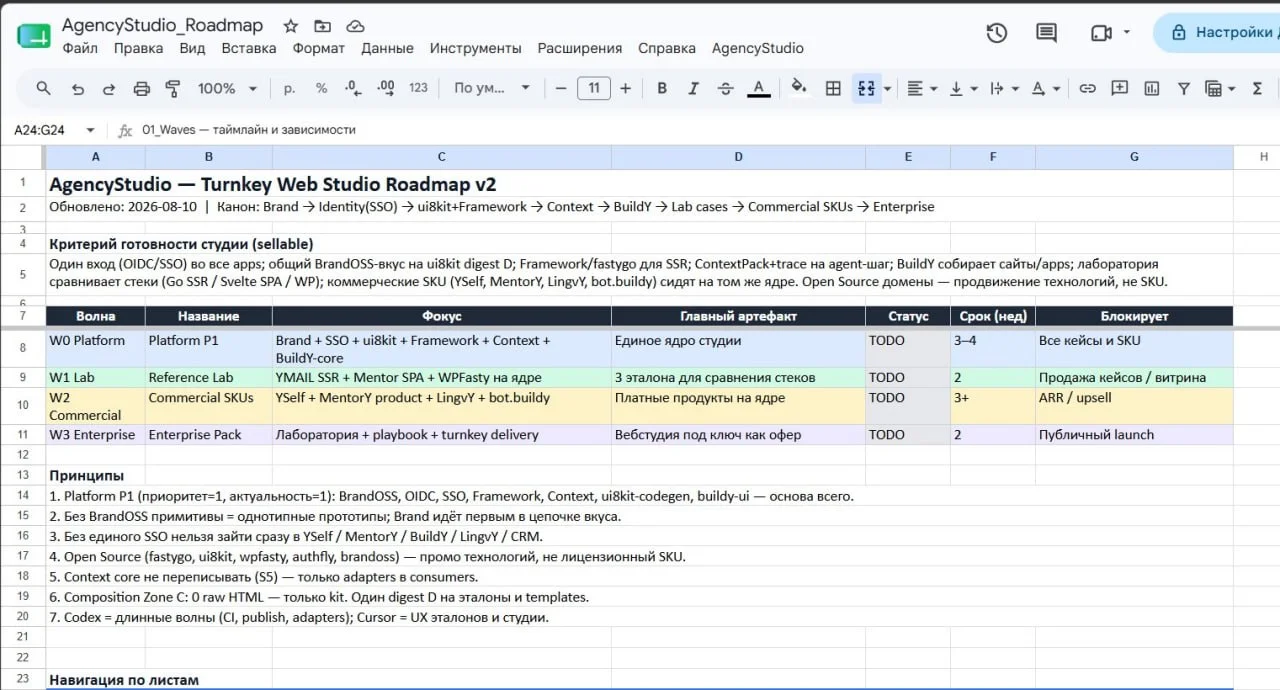
Task: Click the Redo arrow icon
Action: (109, 88)
